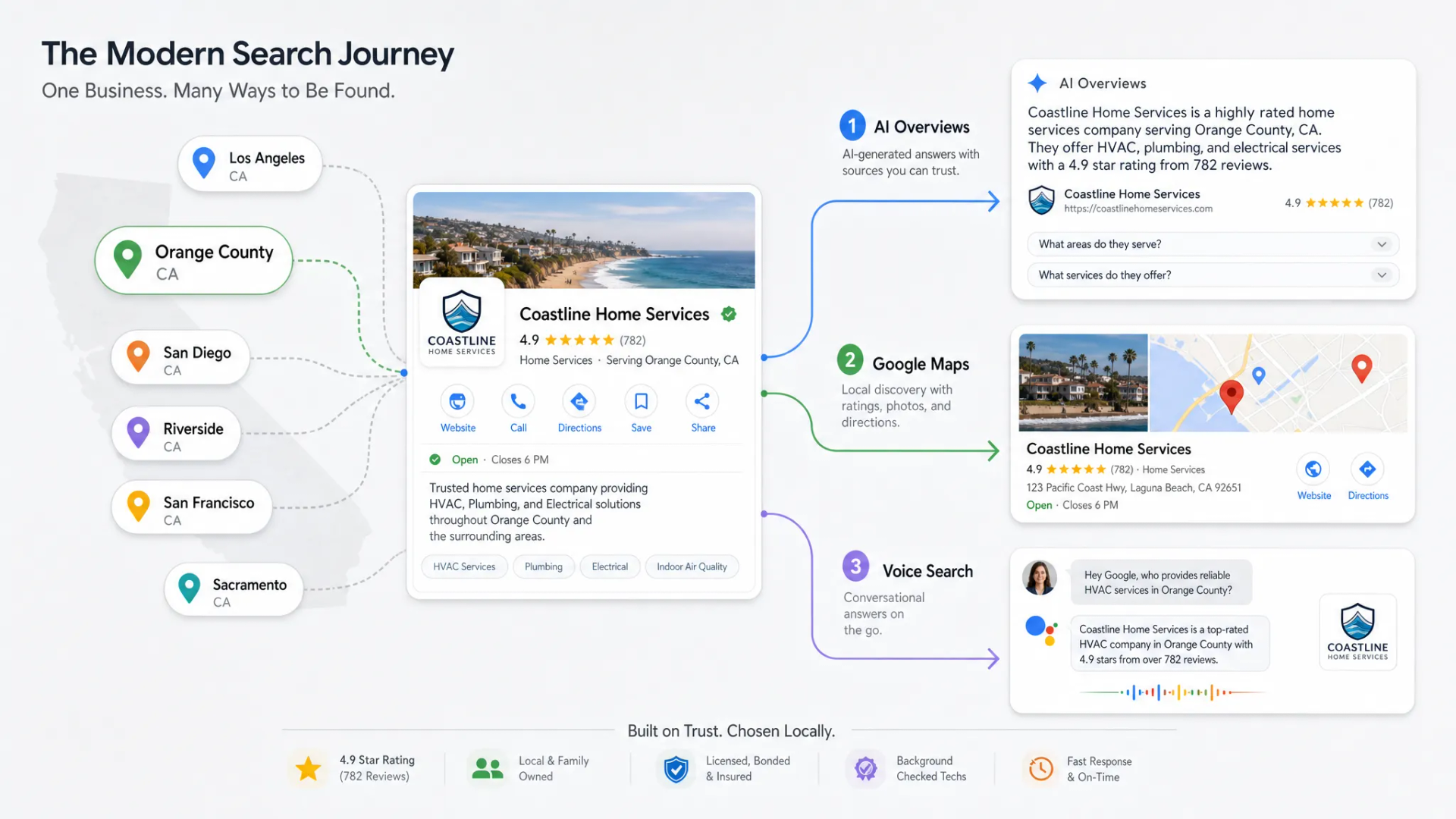
Task: Click the Licensed, Bonded & Insured shield icon
Action: [676, 769]
